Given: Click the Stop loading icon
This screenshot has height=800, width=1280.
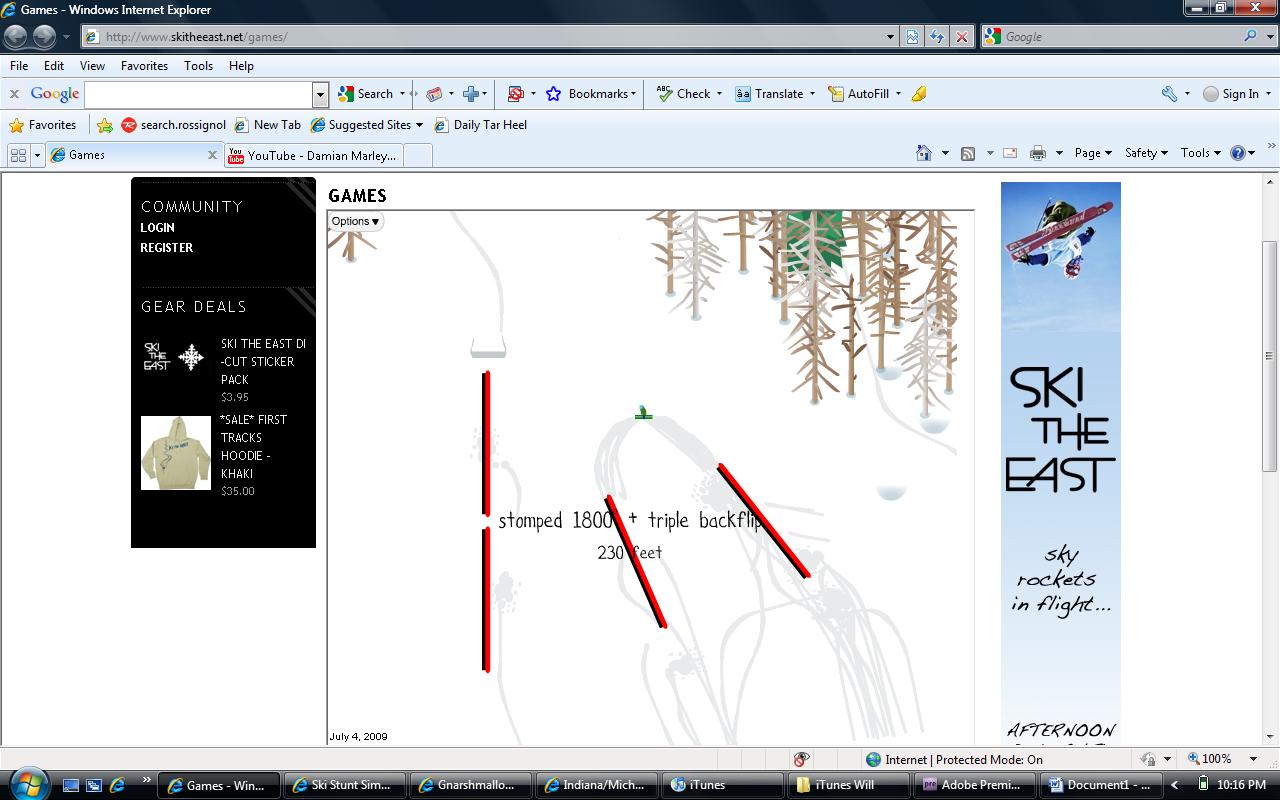Looking at the screenshot, I should tap(961, 37).
